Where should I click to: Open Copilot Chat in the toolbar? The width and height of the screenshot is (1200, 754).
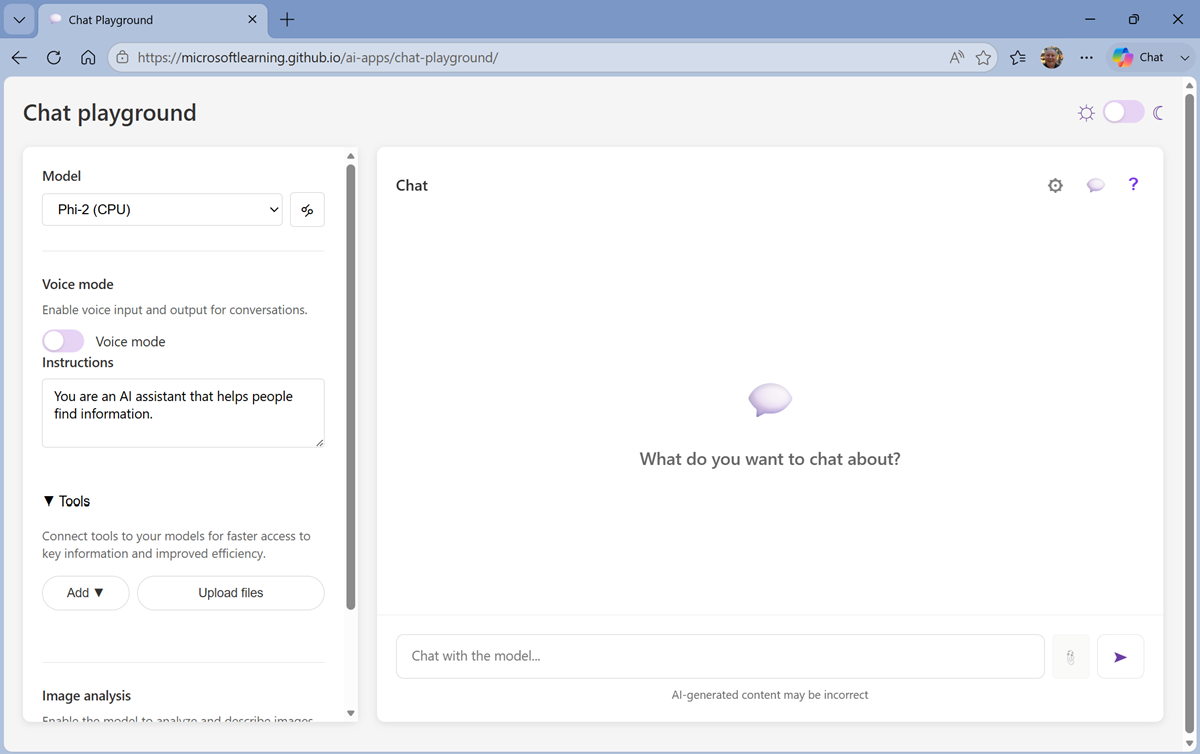[x=1138, y=58]
